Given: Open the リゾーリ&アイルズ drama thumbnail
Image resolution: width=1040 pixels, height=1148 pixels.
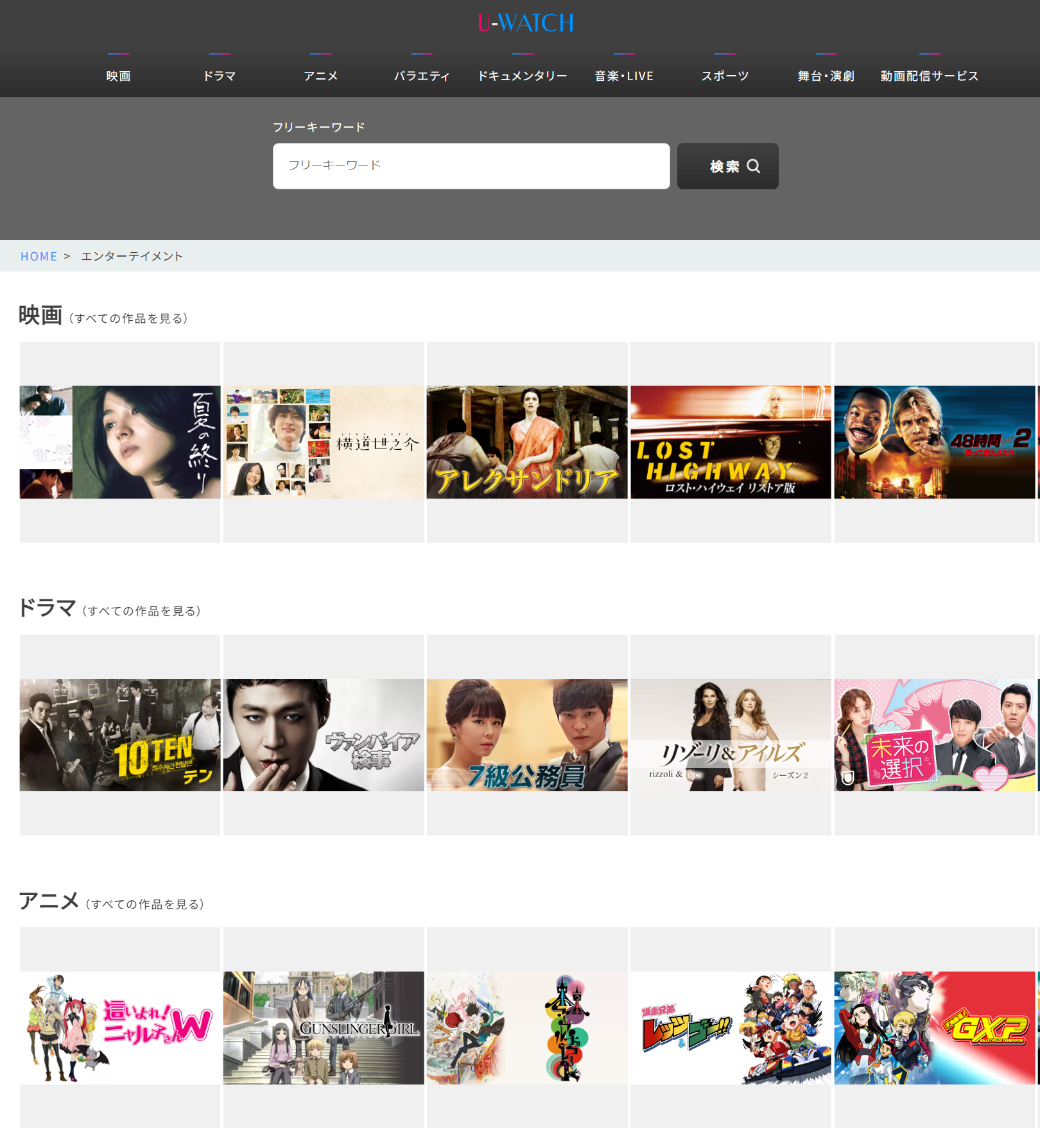Looking at the screenshot, I should click(731, 735).
